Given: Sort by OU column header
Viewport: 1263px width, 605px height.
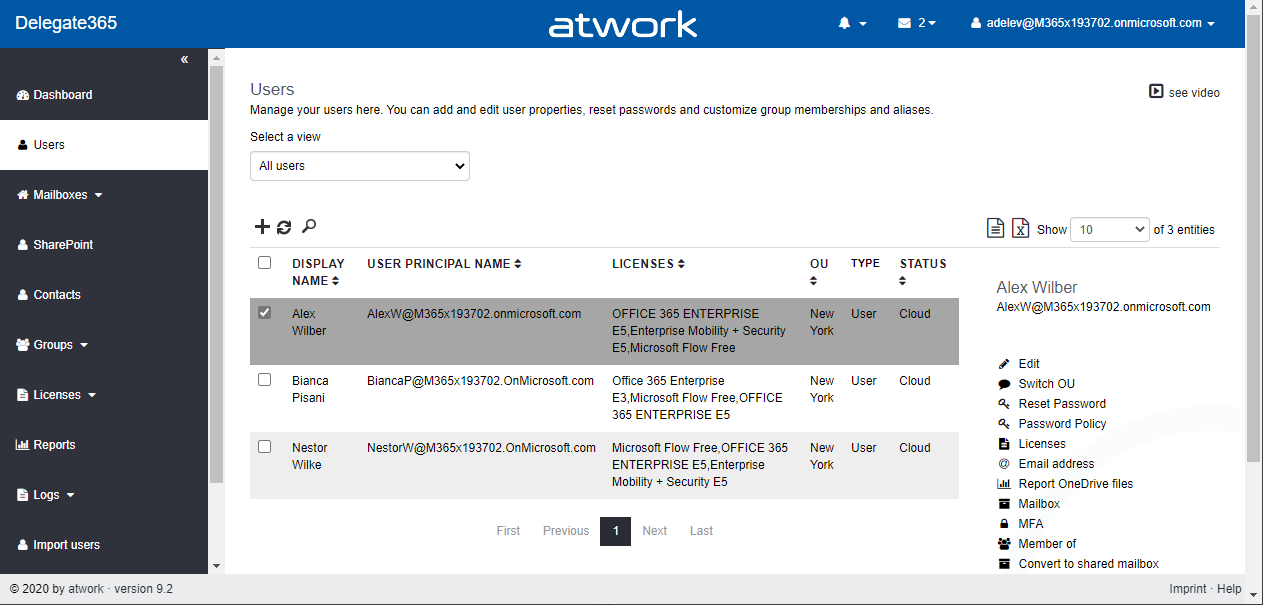Looking at the screenshot, I should [819, 272].
